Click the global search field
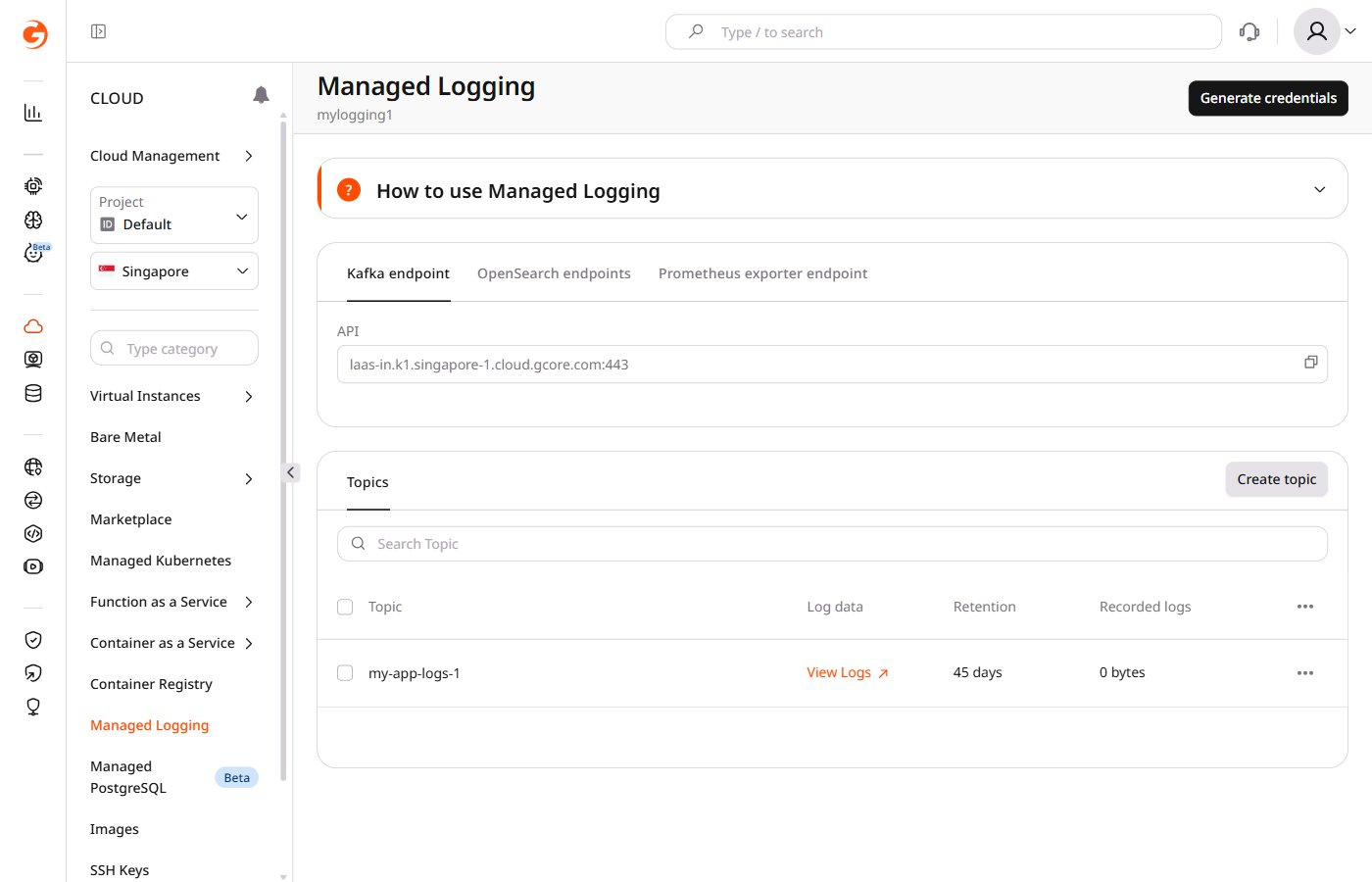The image size is (1372, 882). click(944, 31)
